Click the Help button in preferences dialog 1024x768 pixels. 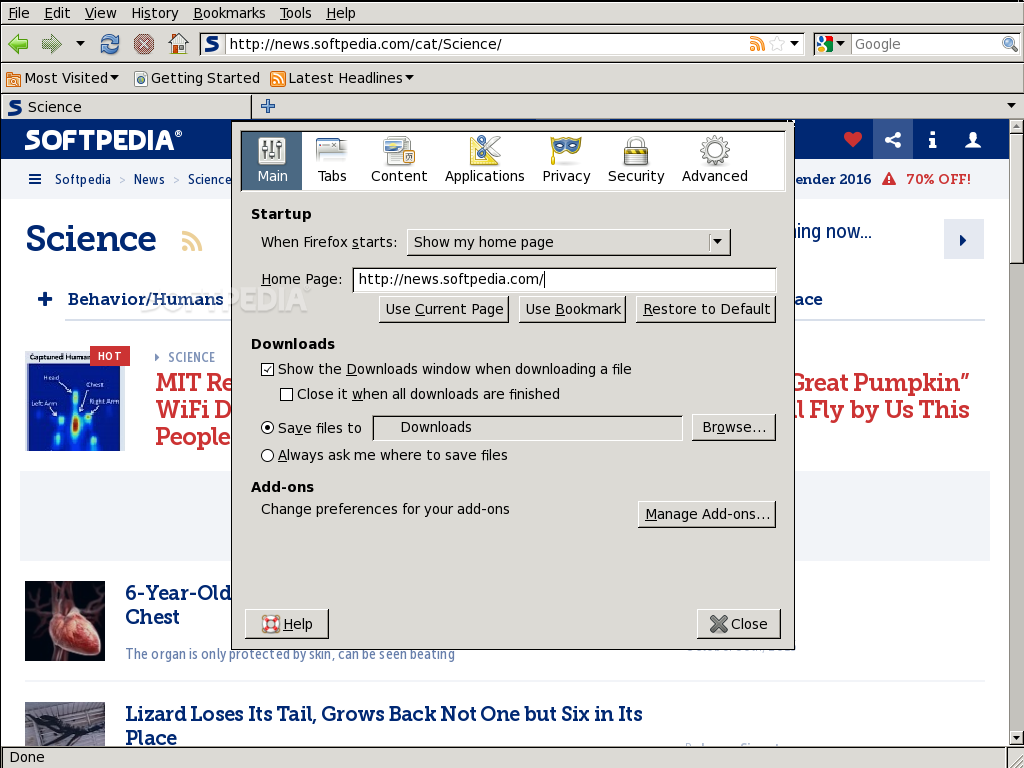287,624
